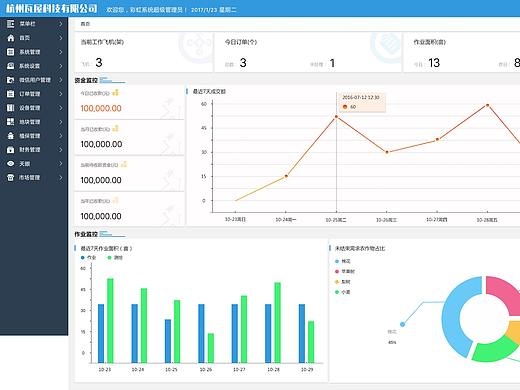Expand the 地块管理 chevron
This screenshot has height=390, width=520.
60,122
